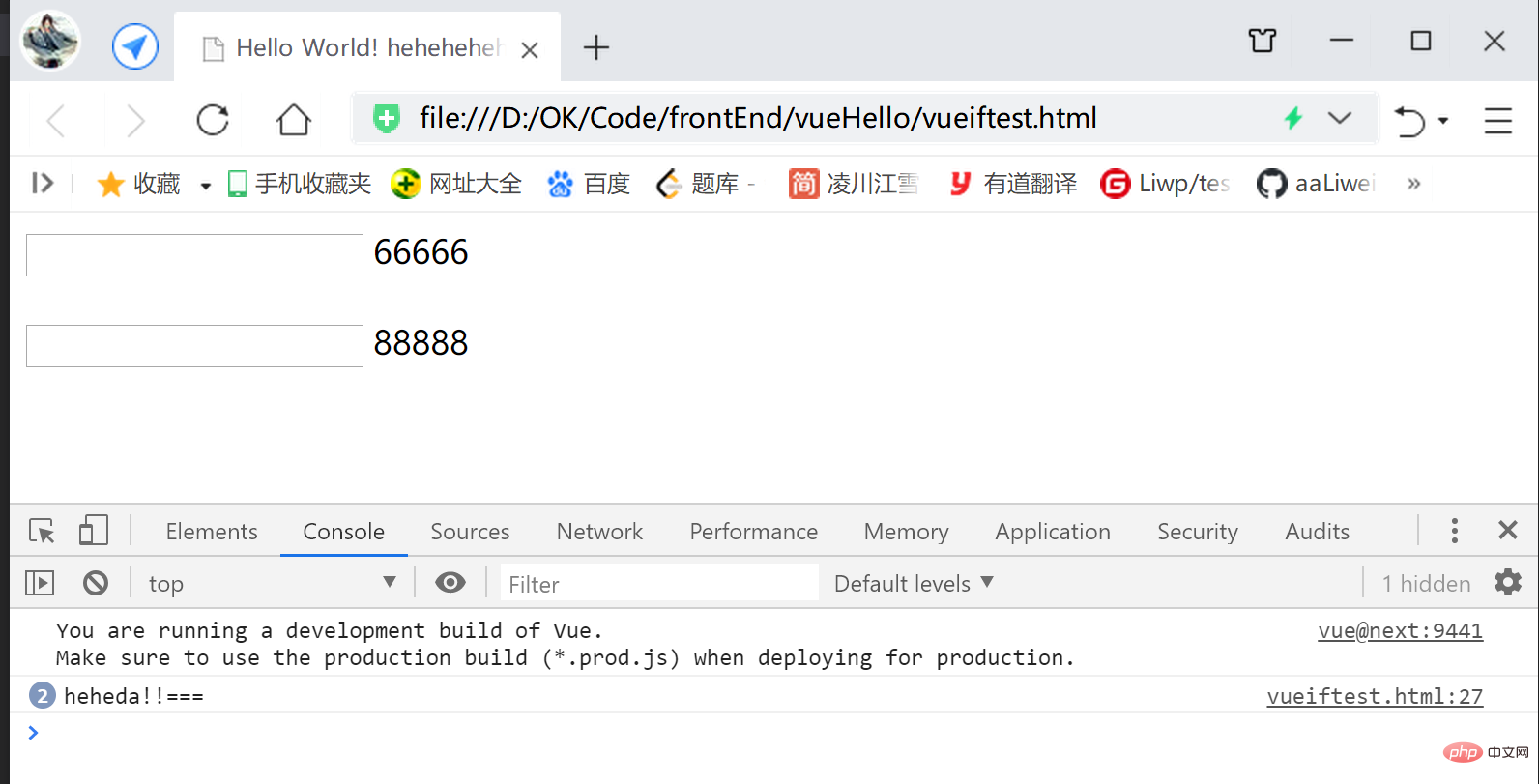Click the console prompt input line
1539x784 pixels.
pos(773,733)
